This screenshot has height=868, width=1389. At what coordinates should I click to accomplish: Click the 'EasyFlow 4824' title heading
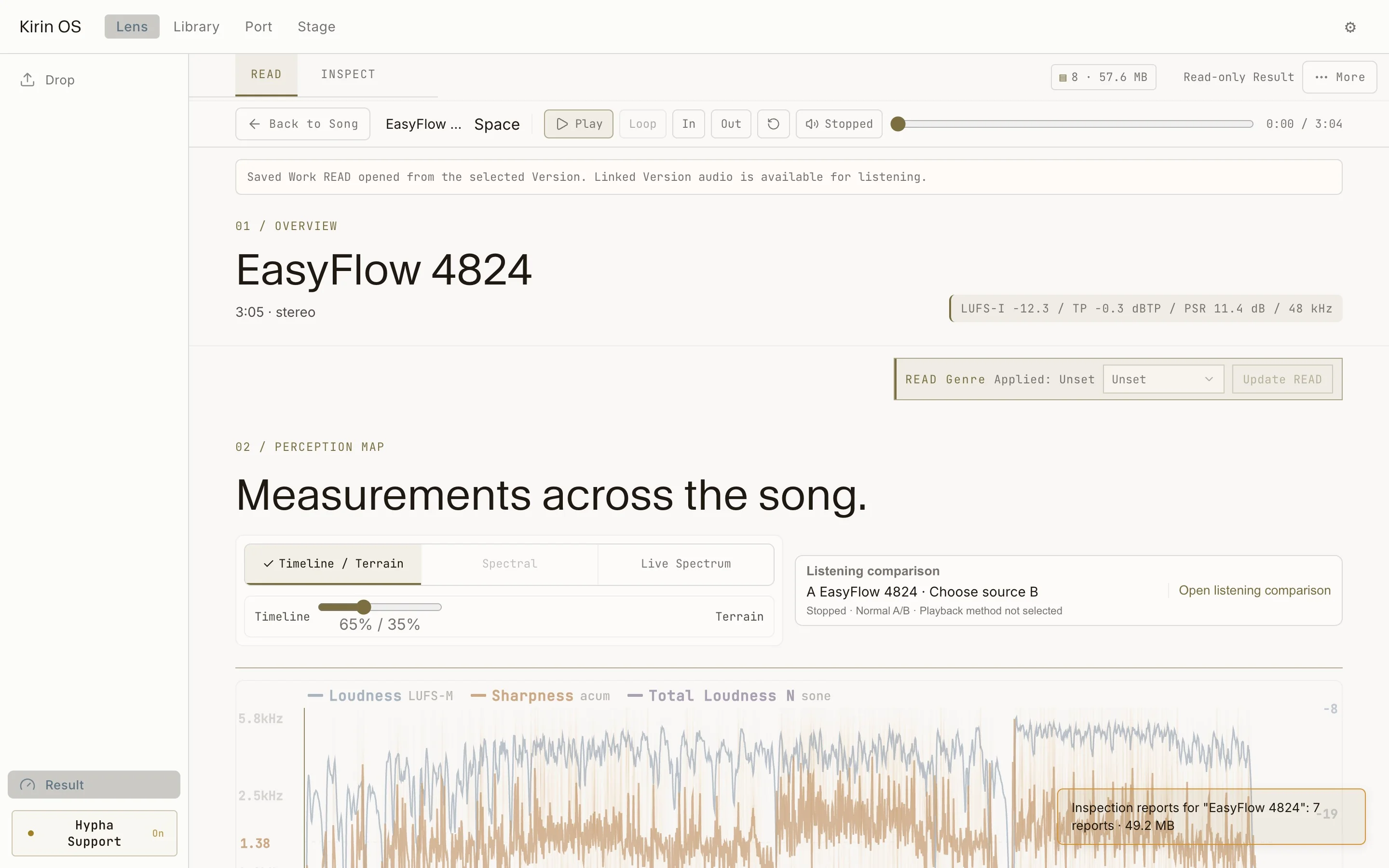click(384, 270)
